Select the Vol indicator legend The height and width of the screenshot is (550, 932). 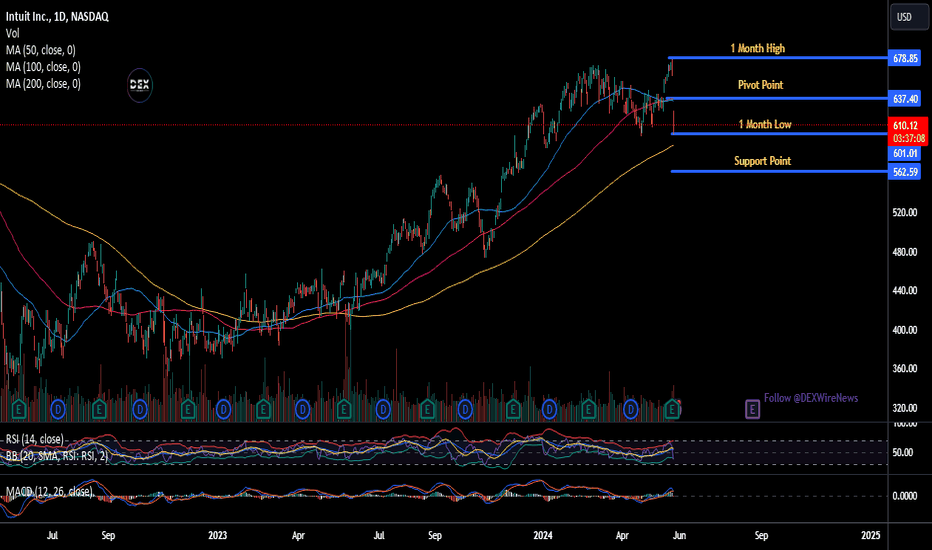pos(12,33)
